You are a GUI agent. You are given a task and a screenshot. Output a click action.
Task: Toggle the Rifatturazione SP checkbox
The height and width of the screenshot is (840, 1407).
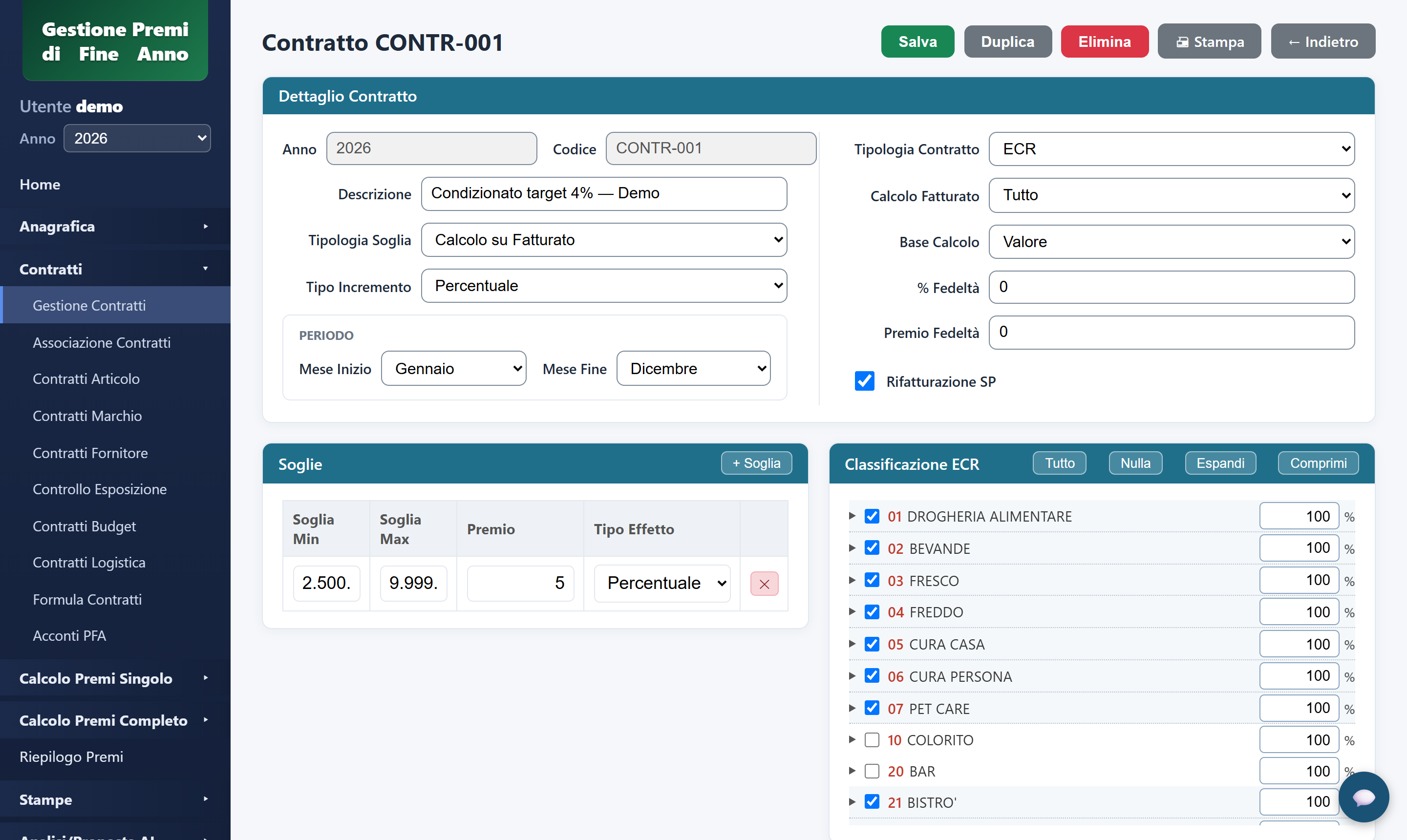[x=864, y=381]
